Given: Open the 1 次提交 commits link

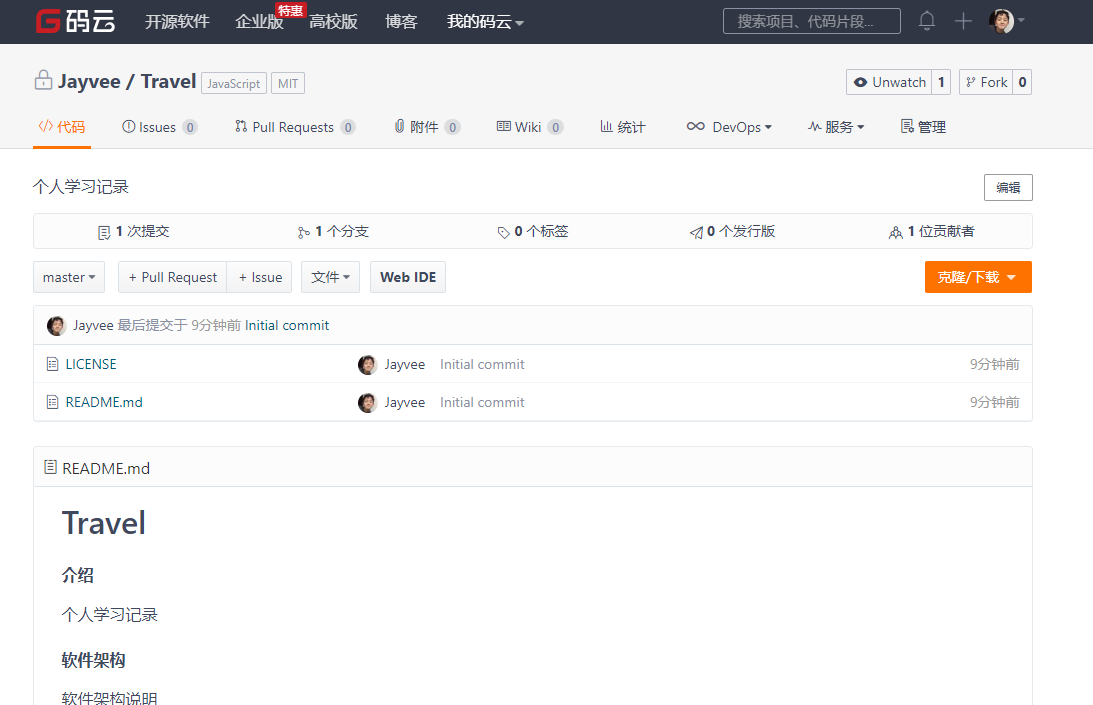Looking at the screenshot, I should pyautogui.click(x=134, y=232).
